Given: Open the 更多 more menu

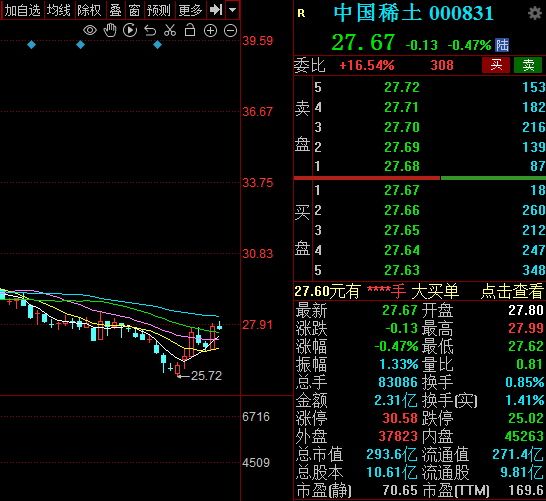Looking at the screenshot, I should [x=190, y=10].
